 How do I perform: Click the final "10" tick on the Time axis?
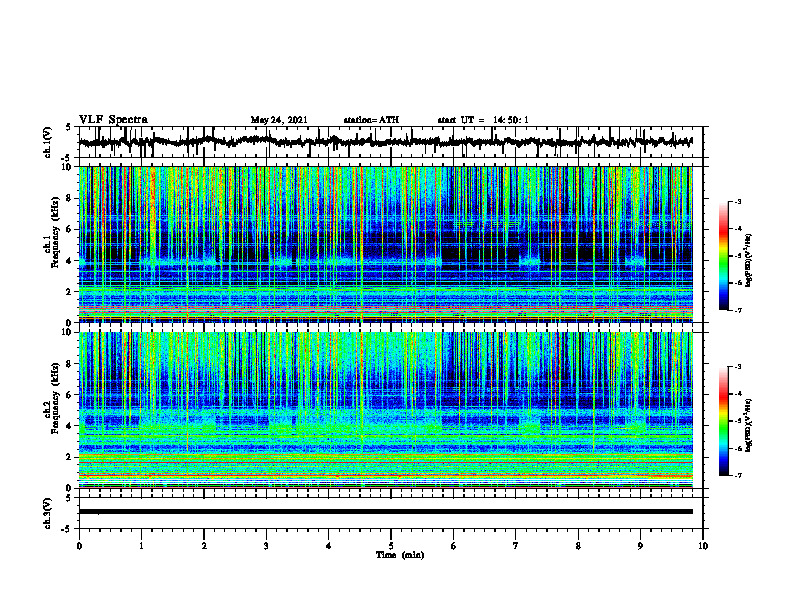click(x=703, y=546)
